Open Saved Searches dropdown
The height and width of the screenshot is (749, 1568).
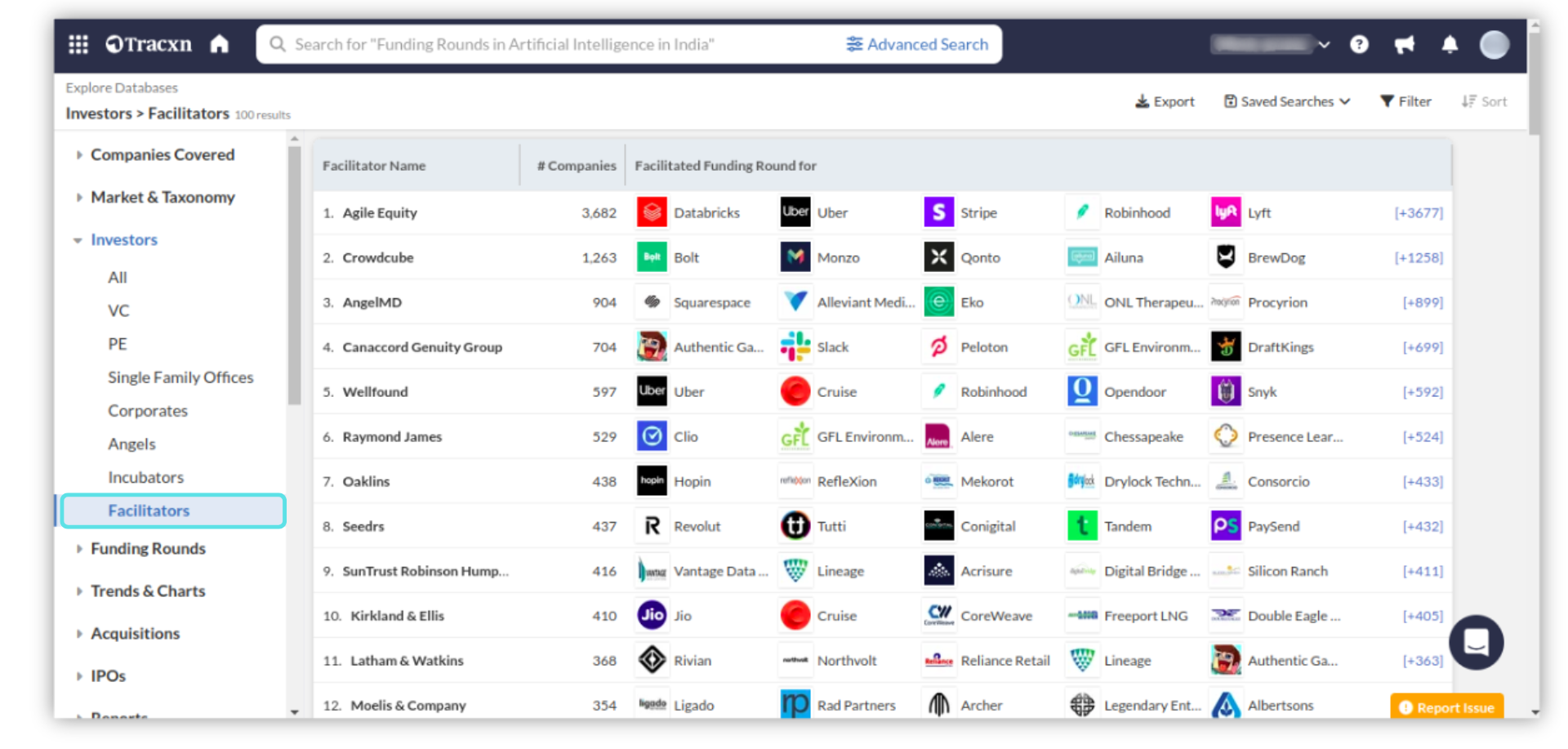coord(1286,101)
